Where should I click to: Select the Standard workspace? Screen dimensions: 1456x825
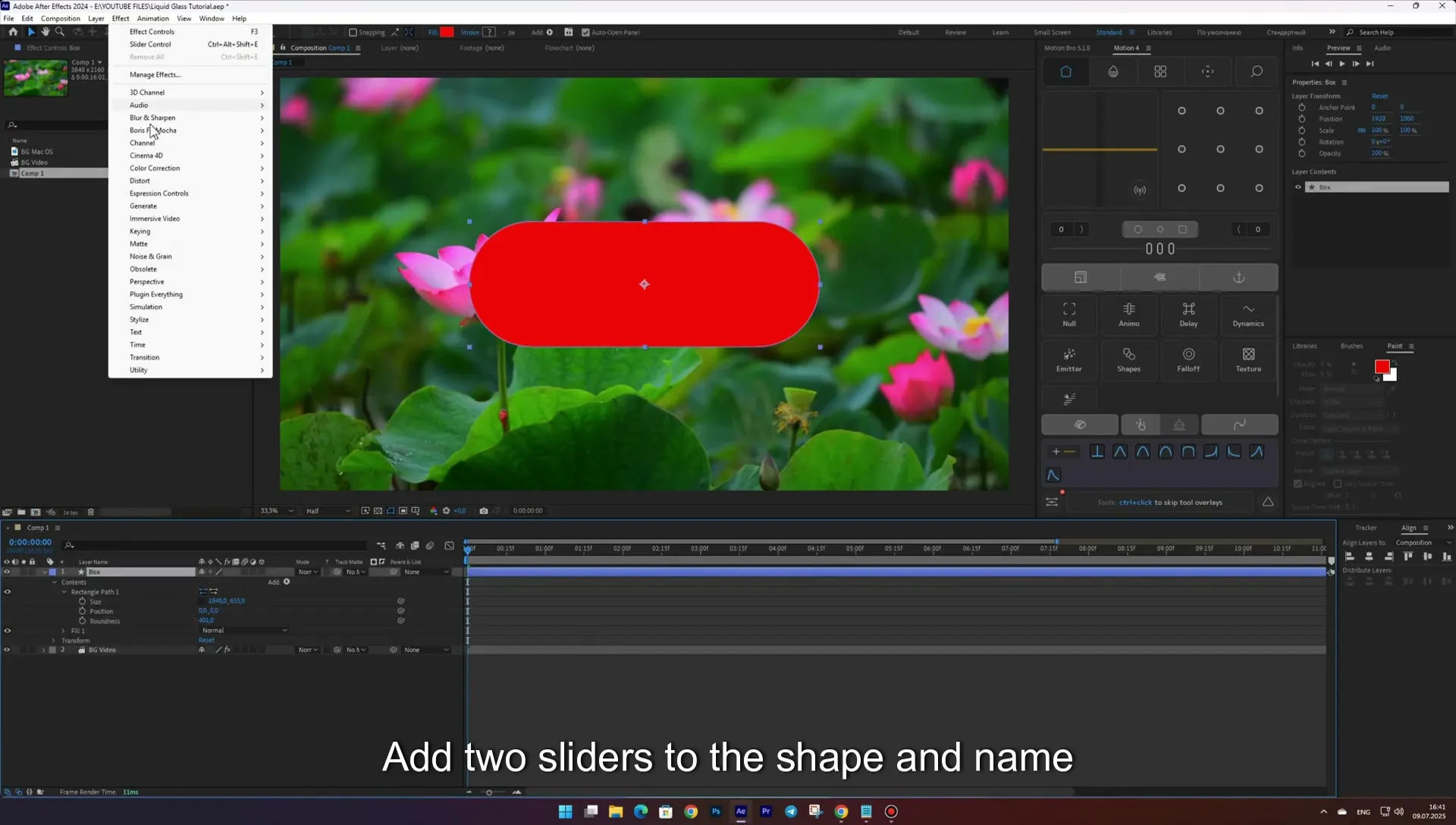point(1109,33)
